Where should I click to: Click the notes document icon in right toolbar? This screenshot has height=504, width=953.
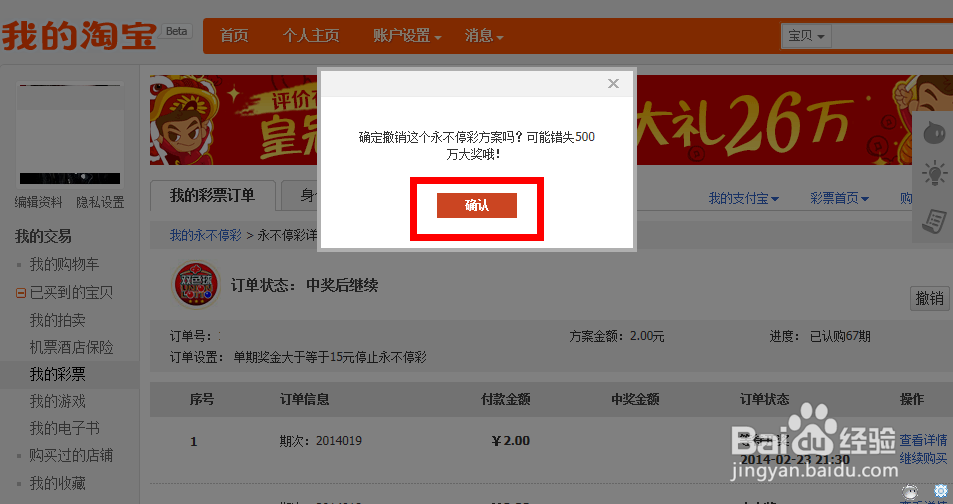(934, 220)
